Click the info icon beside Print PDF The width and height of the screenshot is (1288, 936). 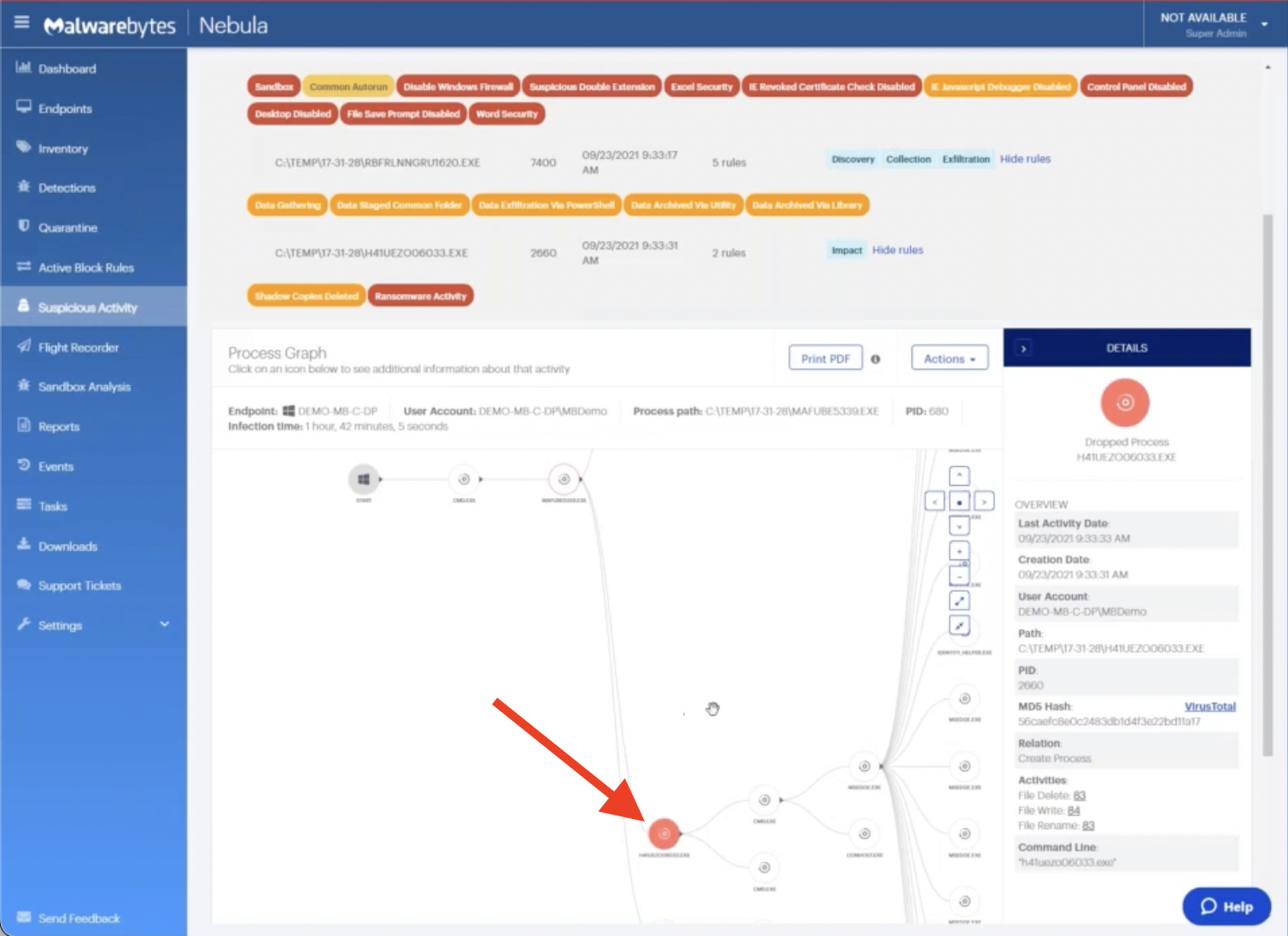coord(875,360)
